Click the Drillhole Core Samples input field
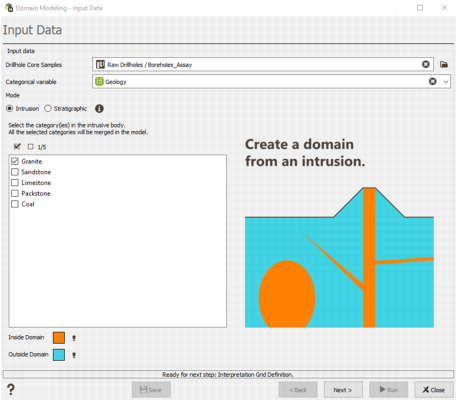The height and width of the screenshot is (400, 456). [263, 64]
